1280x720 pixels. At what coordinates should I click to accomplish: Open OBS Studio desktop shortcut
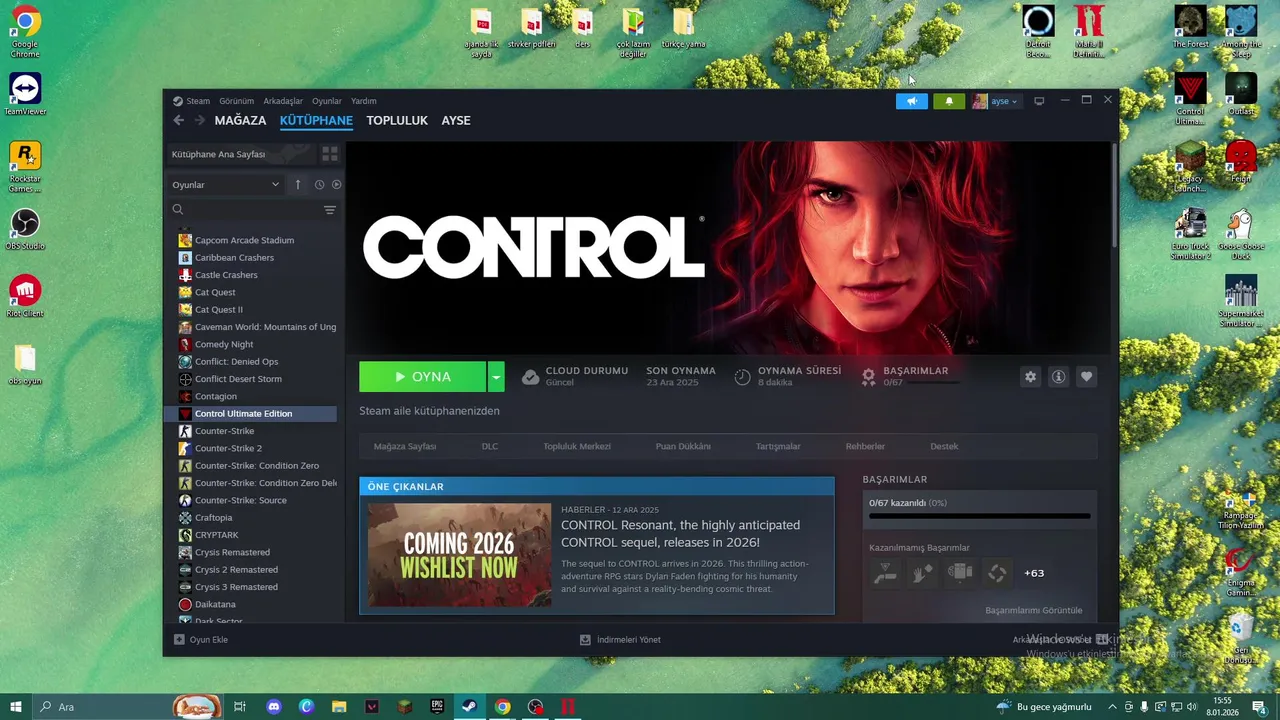[x=25, y=229]
